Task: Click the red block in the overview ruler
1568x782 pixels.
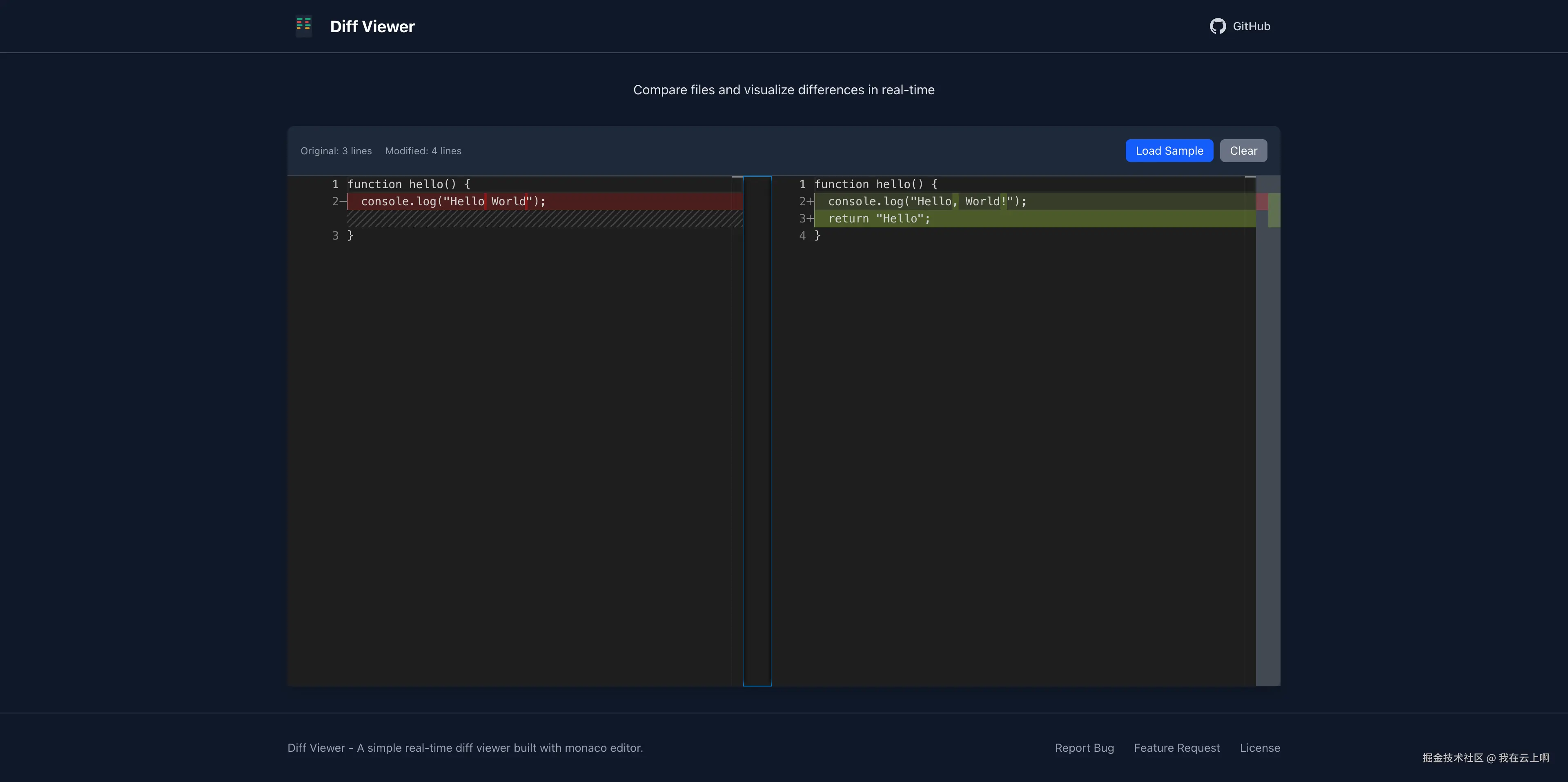Action: tap(1262, 202)
